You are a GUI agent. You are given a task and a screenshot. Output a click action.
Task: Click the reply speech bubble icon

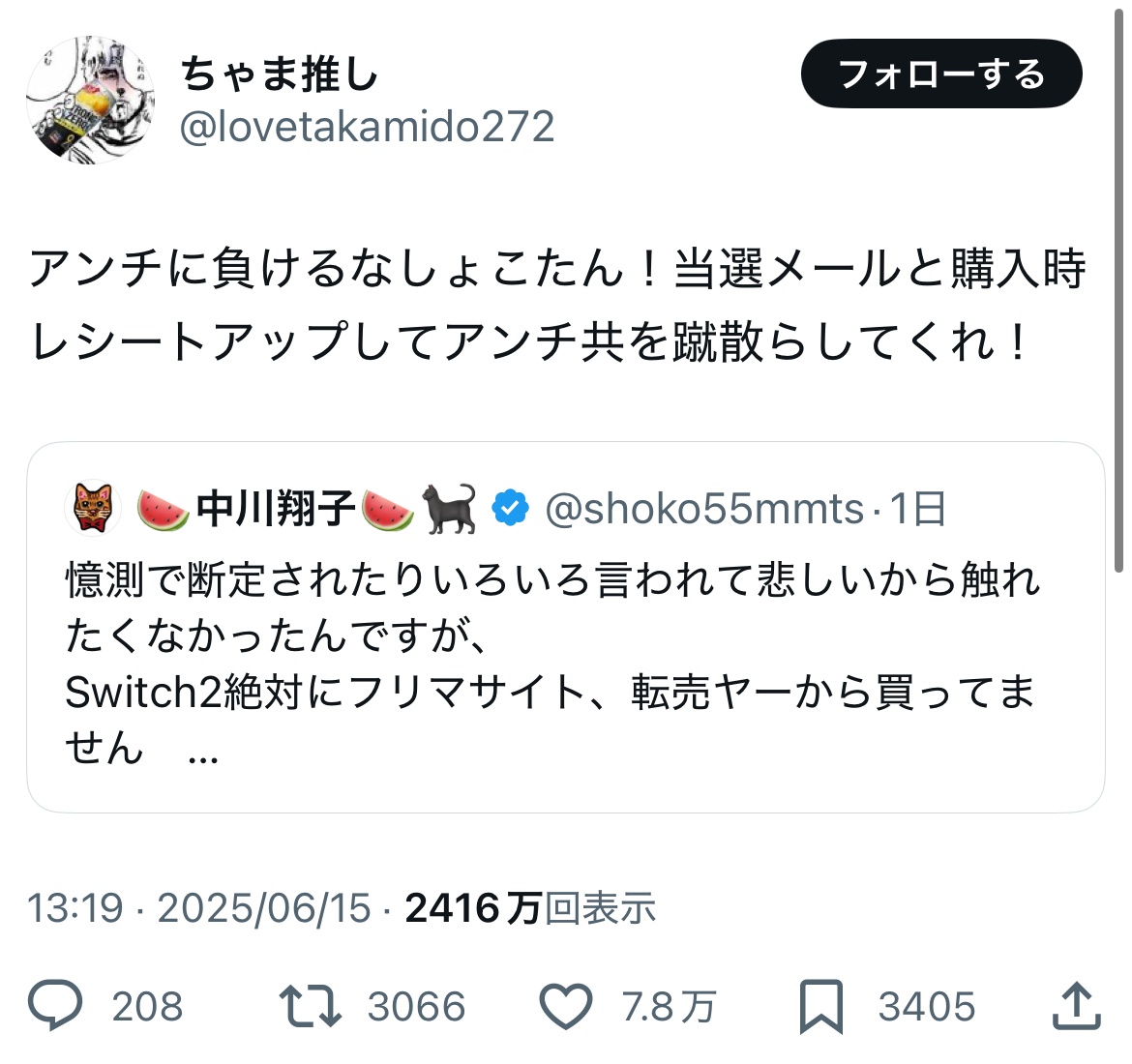pos(56,1006)
